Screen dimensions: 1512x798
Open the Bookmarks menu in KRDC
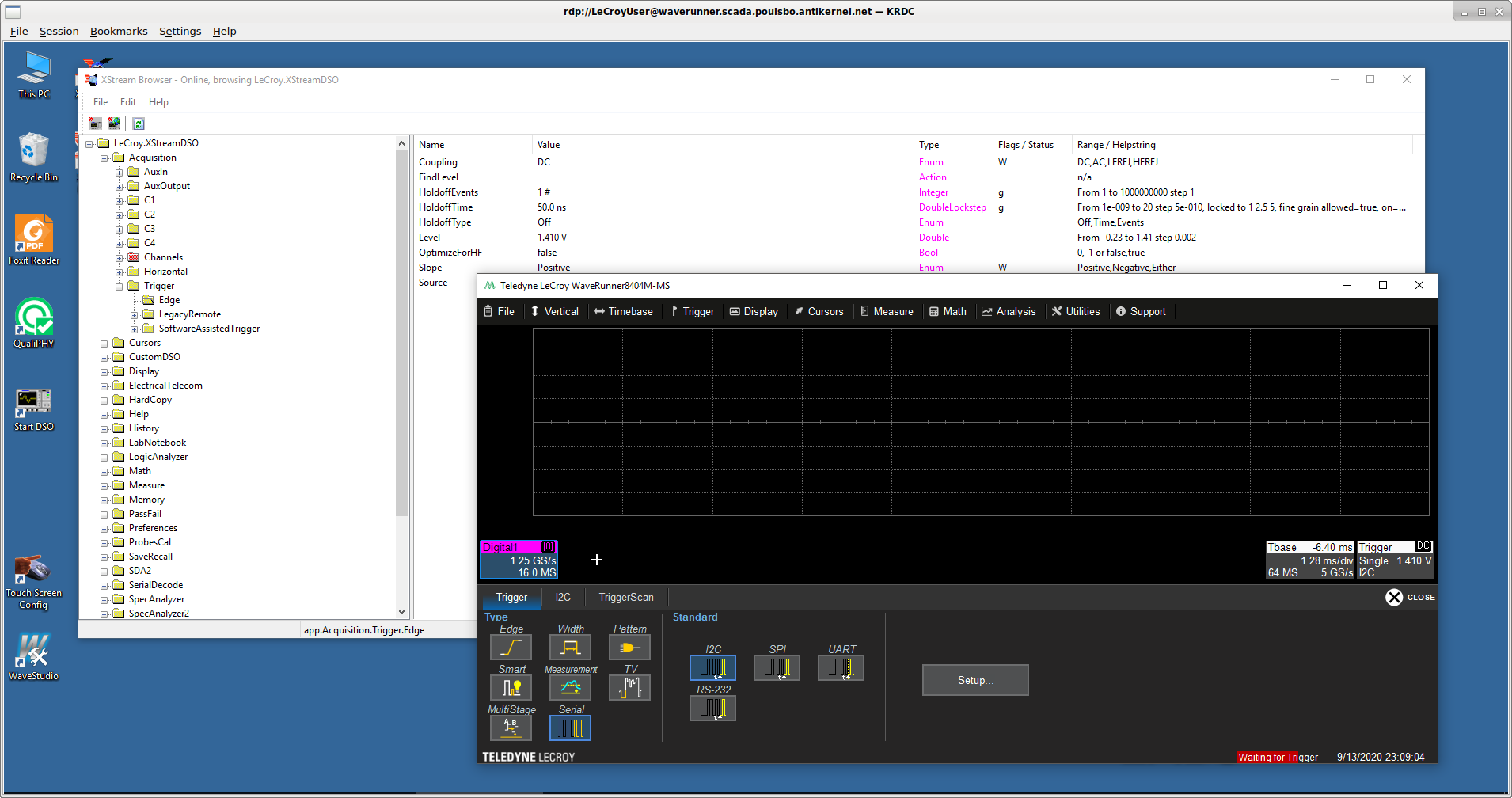(119, 32)
